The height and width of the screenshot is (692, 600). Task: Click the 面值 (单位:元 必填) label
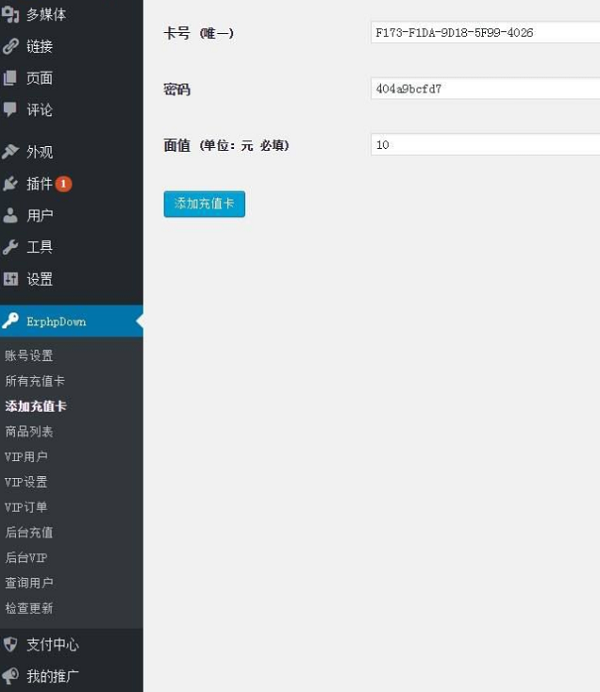(226, 145)
